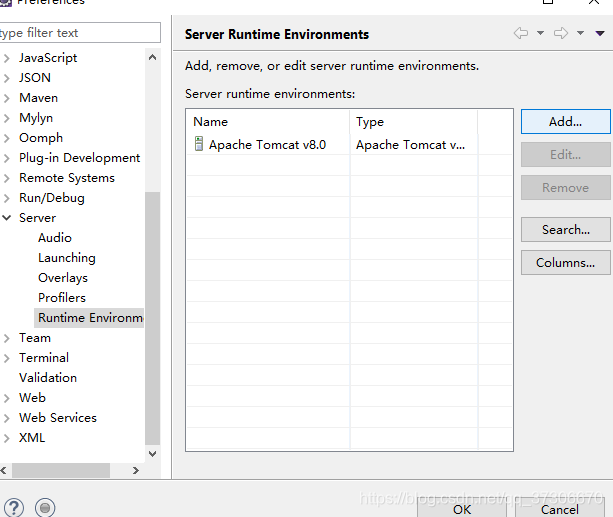Image resolution: width=613 pixels, height=517 pixels.
Task: Expand the Run/Debug tree node
Action: (6, 198)
